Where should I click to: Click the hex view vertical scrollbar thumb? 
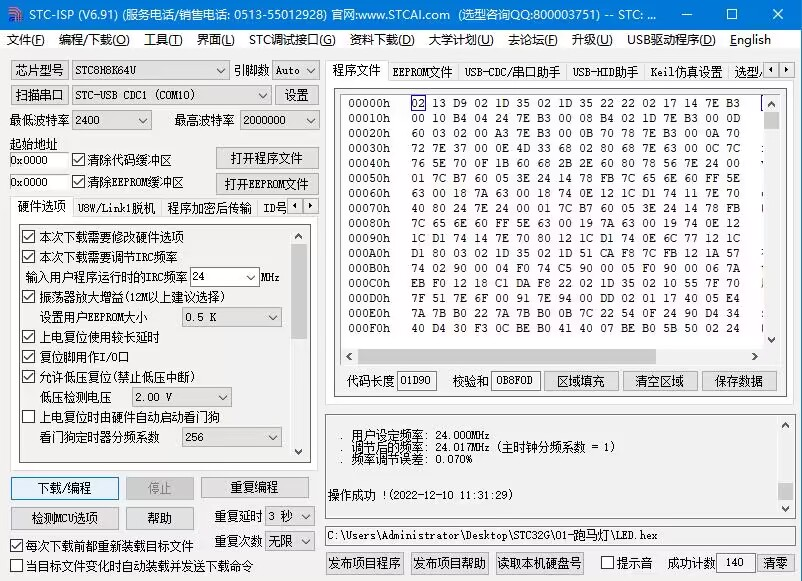771,120
